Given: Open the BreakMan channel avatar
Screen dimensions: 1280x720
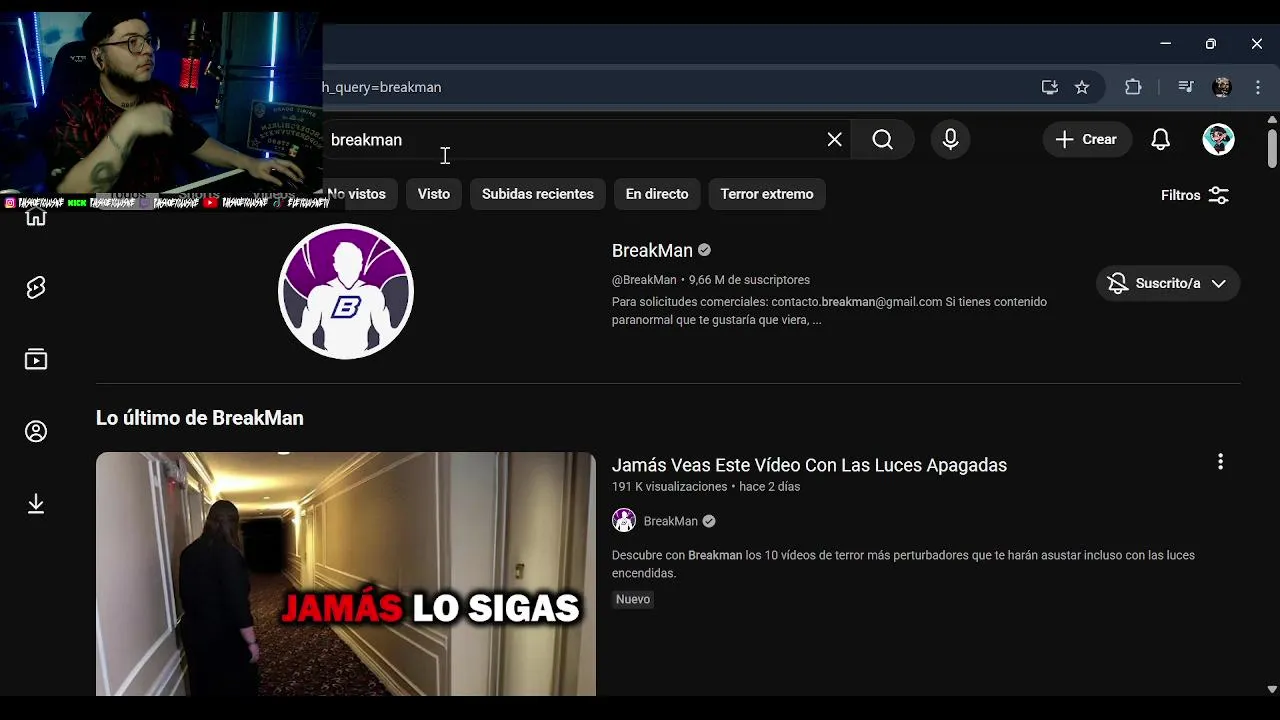Looking at the screenshot, I should 346,291.
